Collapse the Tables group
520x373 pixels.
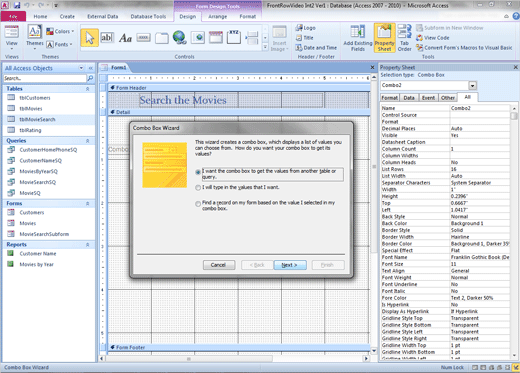click(x=88, y=89)
